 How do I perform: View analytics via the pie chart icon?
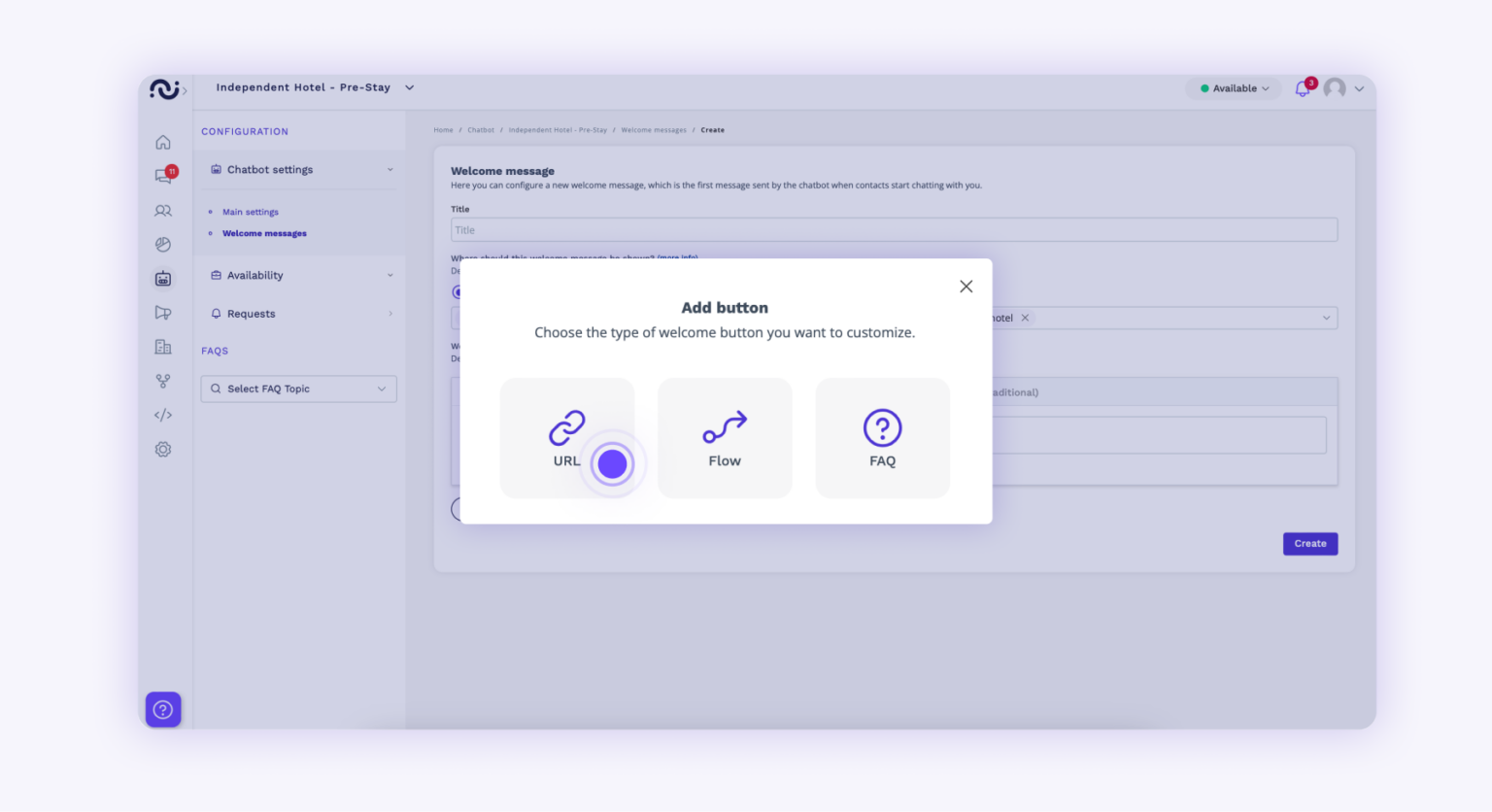pos(162,244)
